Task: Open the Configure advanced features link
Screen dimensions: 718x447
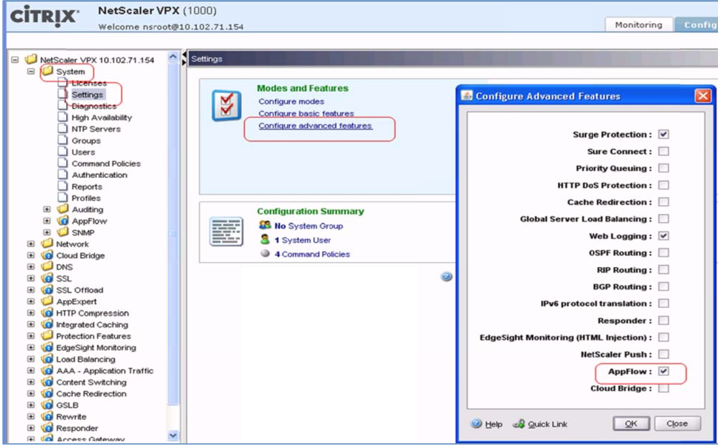Action: [x=315, y=125]
